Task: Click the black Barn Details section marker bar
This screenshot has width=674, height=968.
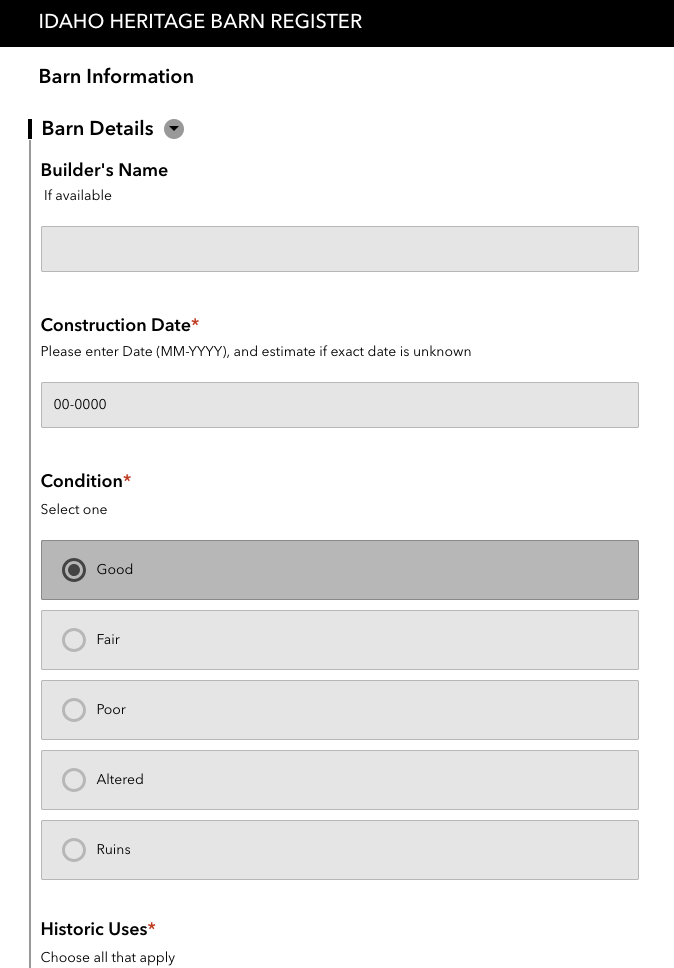Action: coord(29,129)
